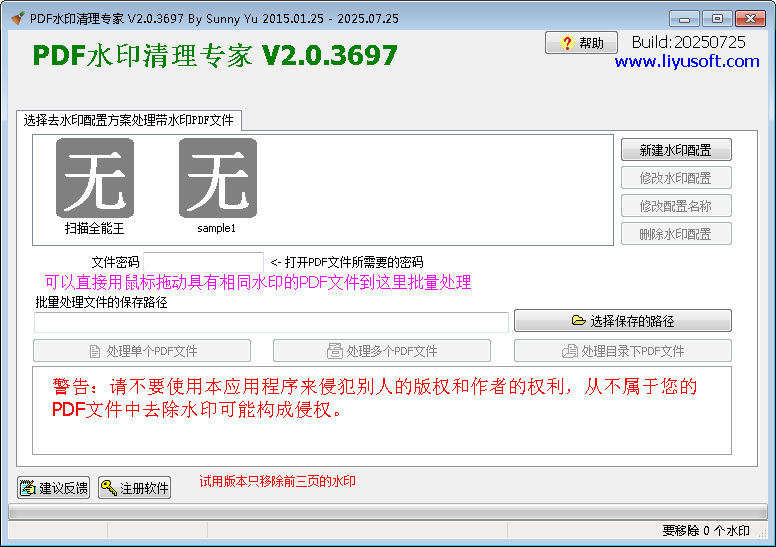This screenshot has width=776, height=547.
Task: Click the 删除水印配置 button
Action: point(676,234)
